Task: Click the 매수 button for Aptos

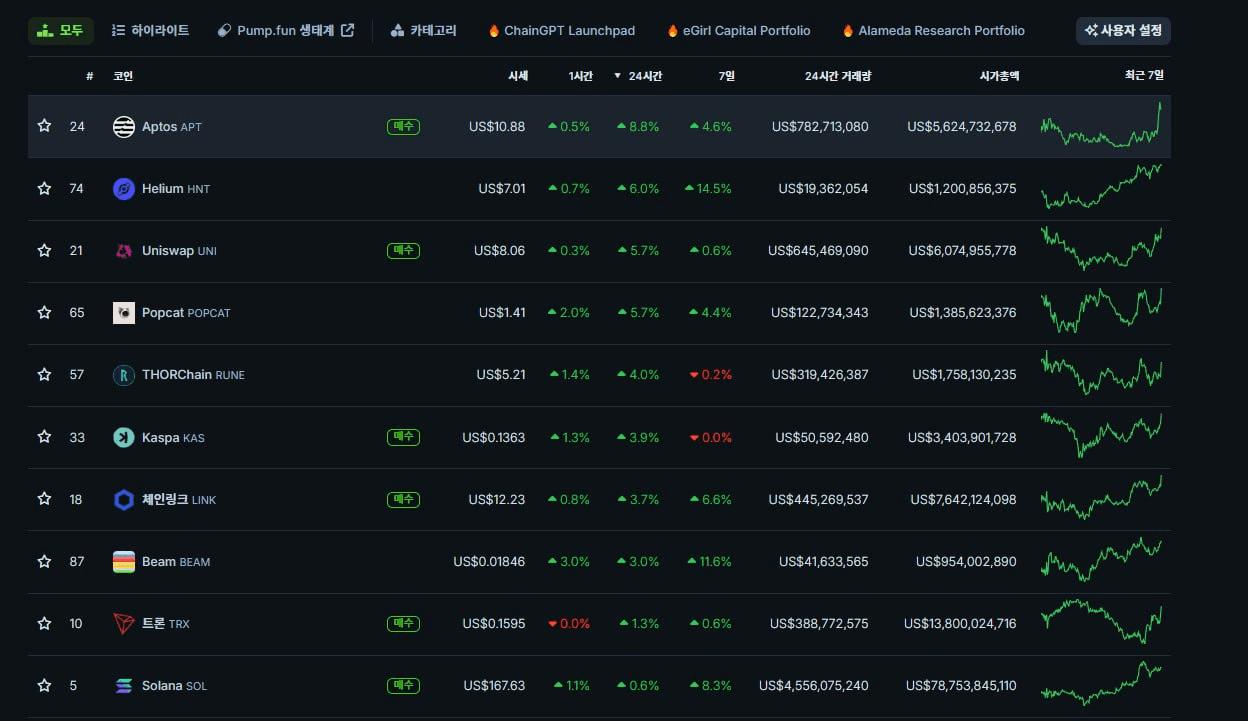Action: point(403,127)
